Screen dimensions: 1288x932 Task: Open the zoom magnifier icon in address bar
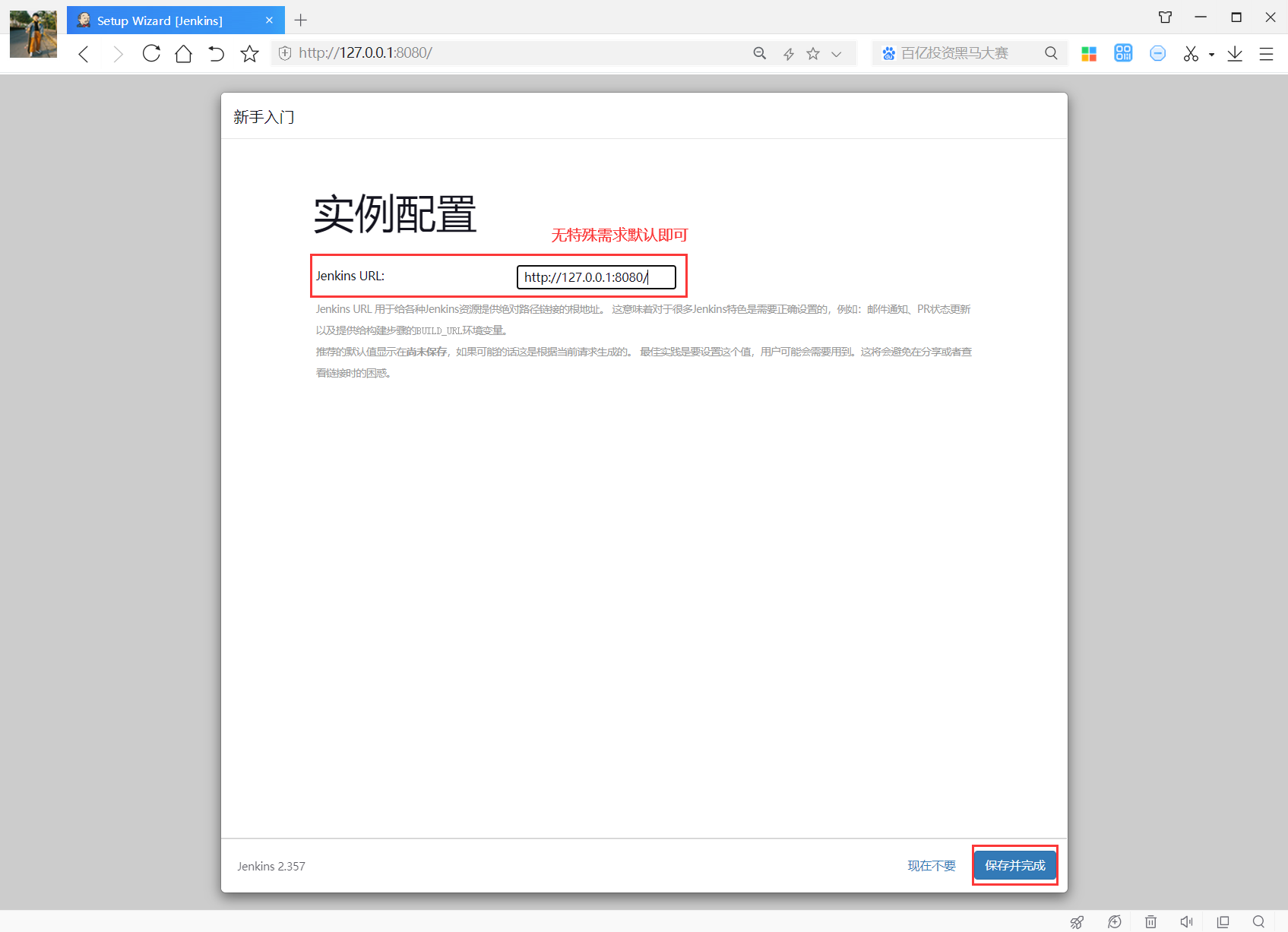tap(759, 53)
